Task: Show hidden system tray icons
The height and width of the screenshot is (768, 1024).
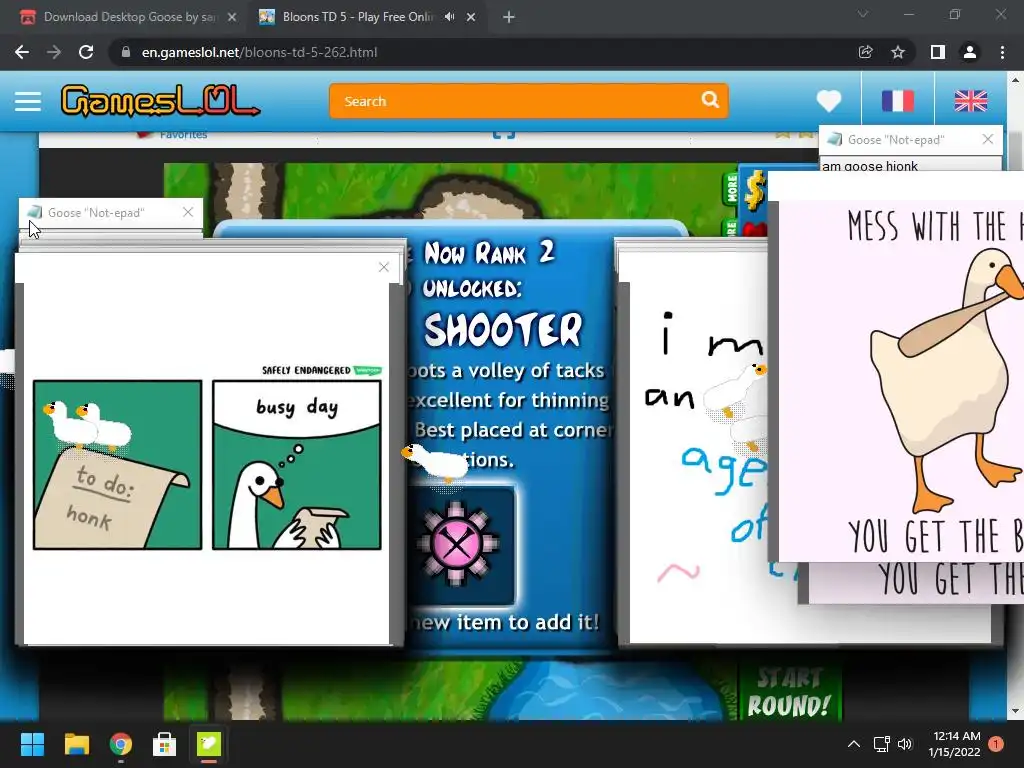Action: 854,744
